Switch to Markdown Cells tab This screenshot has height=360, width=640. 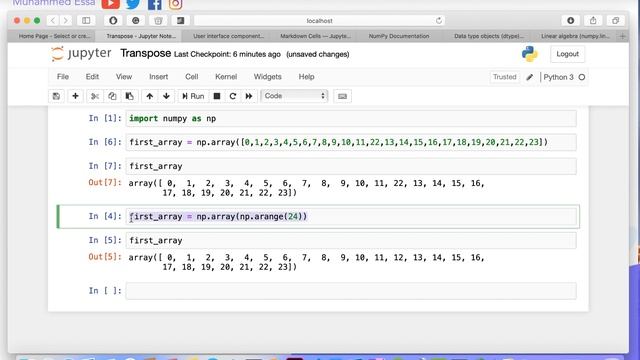[x=314, y=36]
